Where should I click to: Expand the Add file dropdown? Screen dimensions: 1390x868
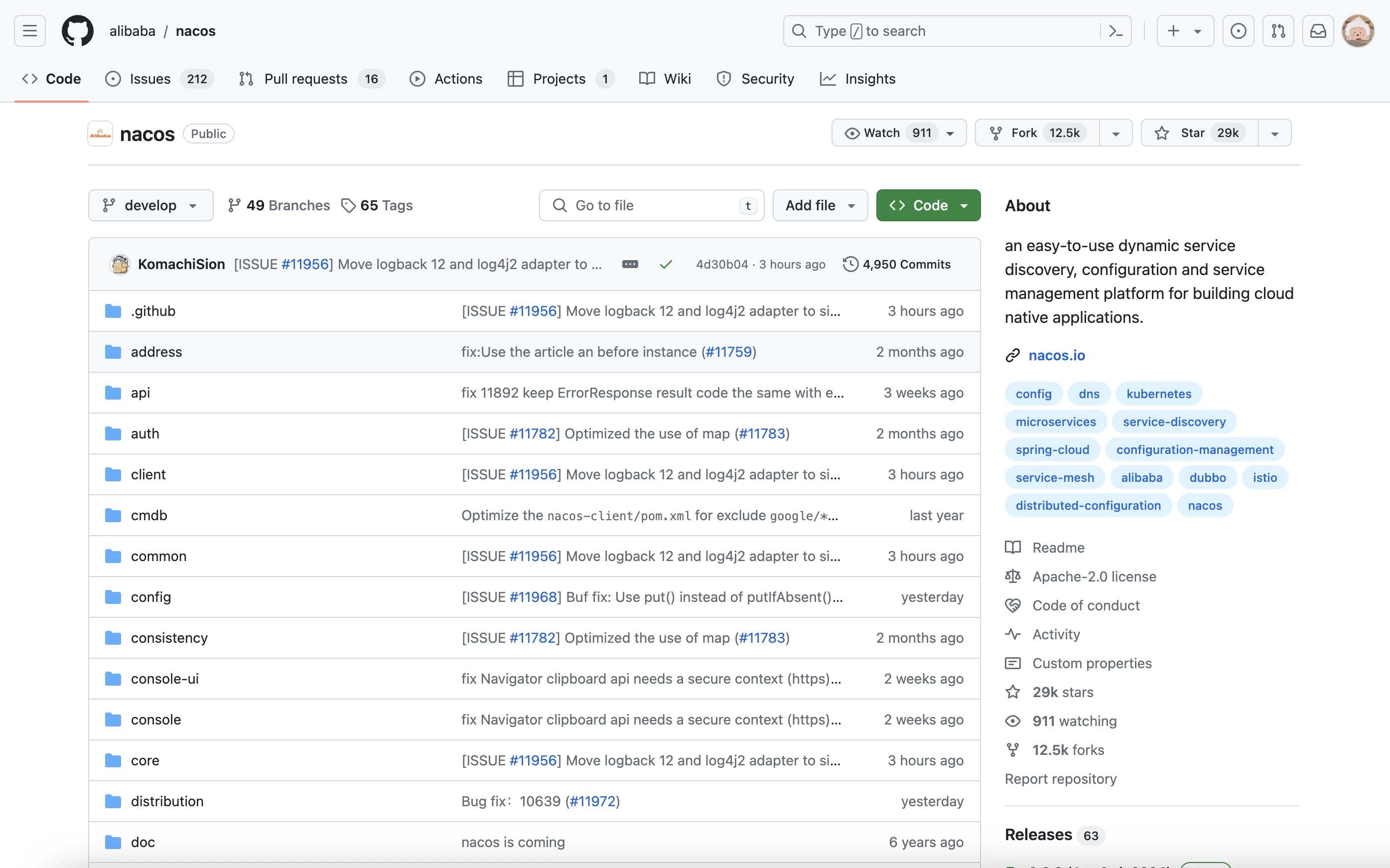click(x=820, y=205)
